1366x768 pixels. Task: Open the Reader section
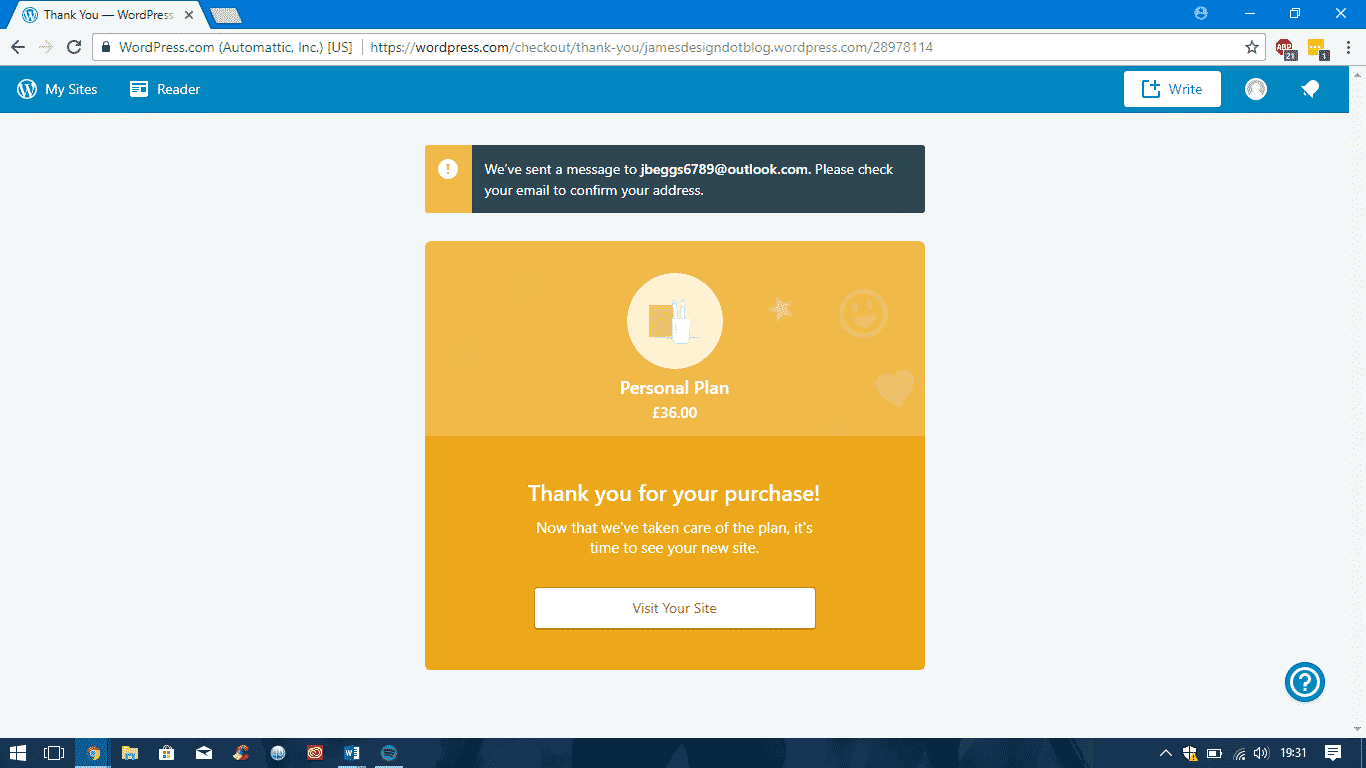(165, 89)
